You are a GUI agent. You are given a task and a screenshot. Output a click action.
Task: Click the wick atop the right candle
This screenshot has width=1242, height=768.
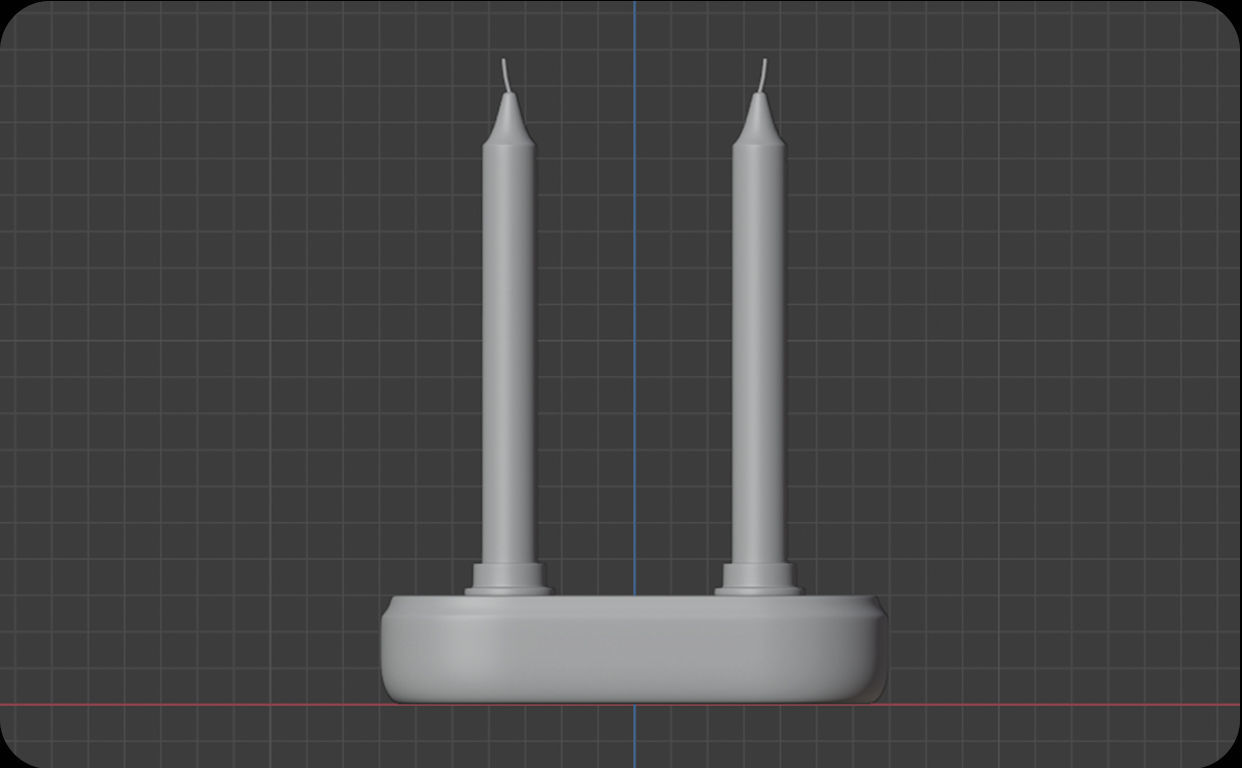pyautogui.click(x=763, y=75)
